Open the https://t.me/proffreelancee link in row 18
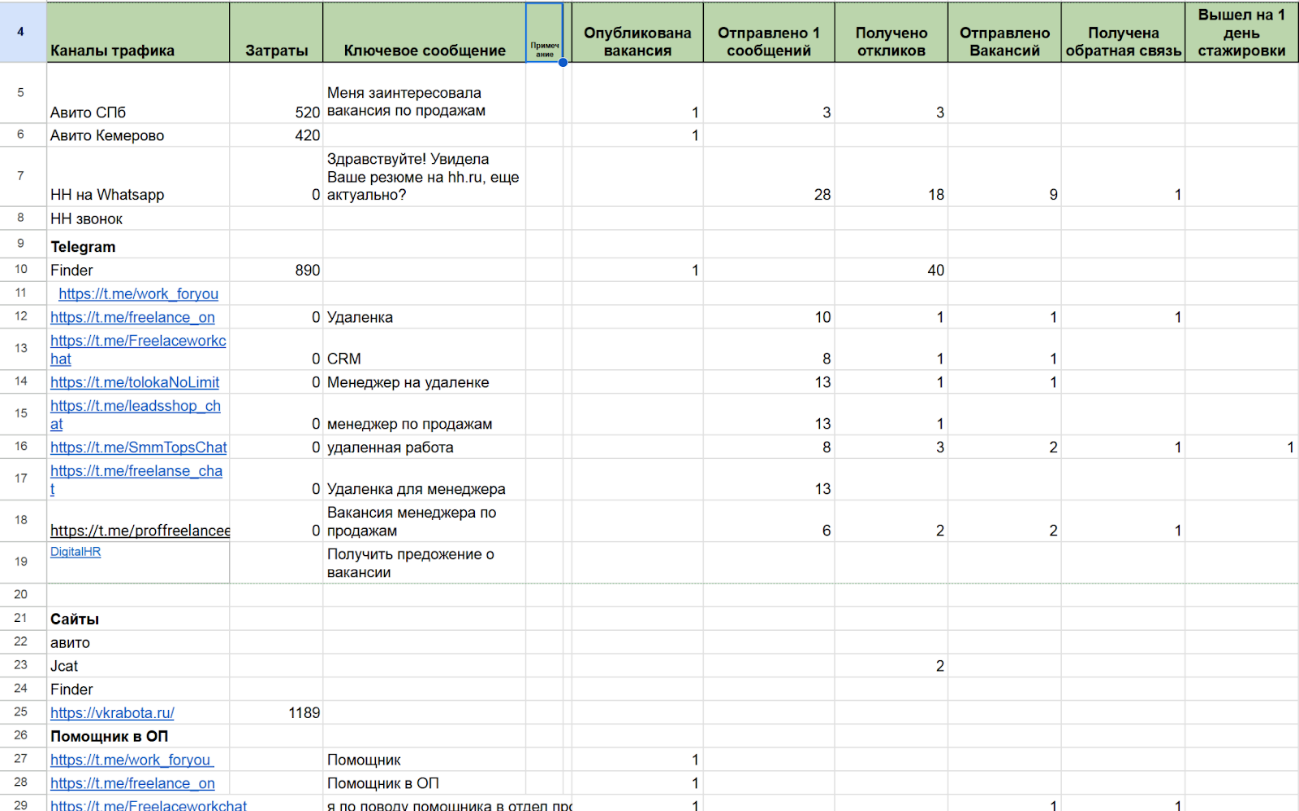 (x=140, y=531)
